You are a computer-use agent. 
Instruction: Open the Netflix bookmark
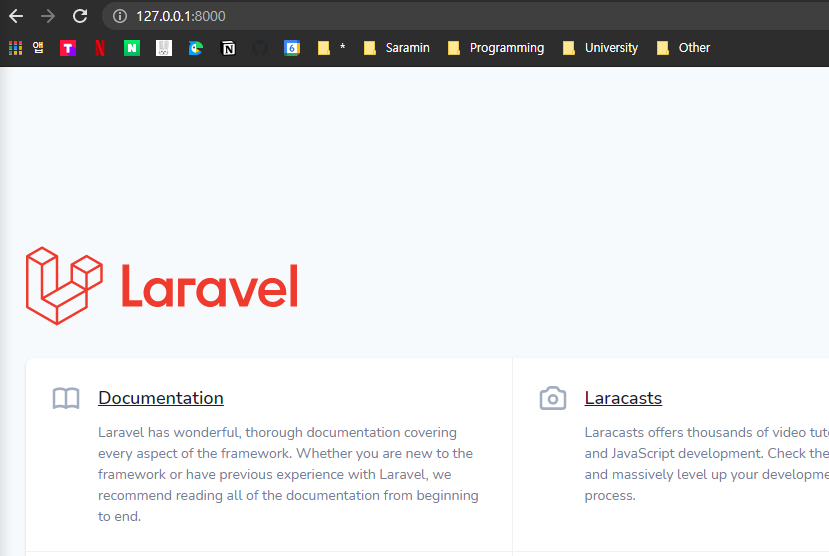99,48
